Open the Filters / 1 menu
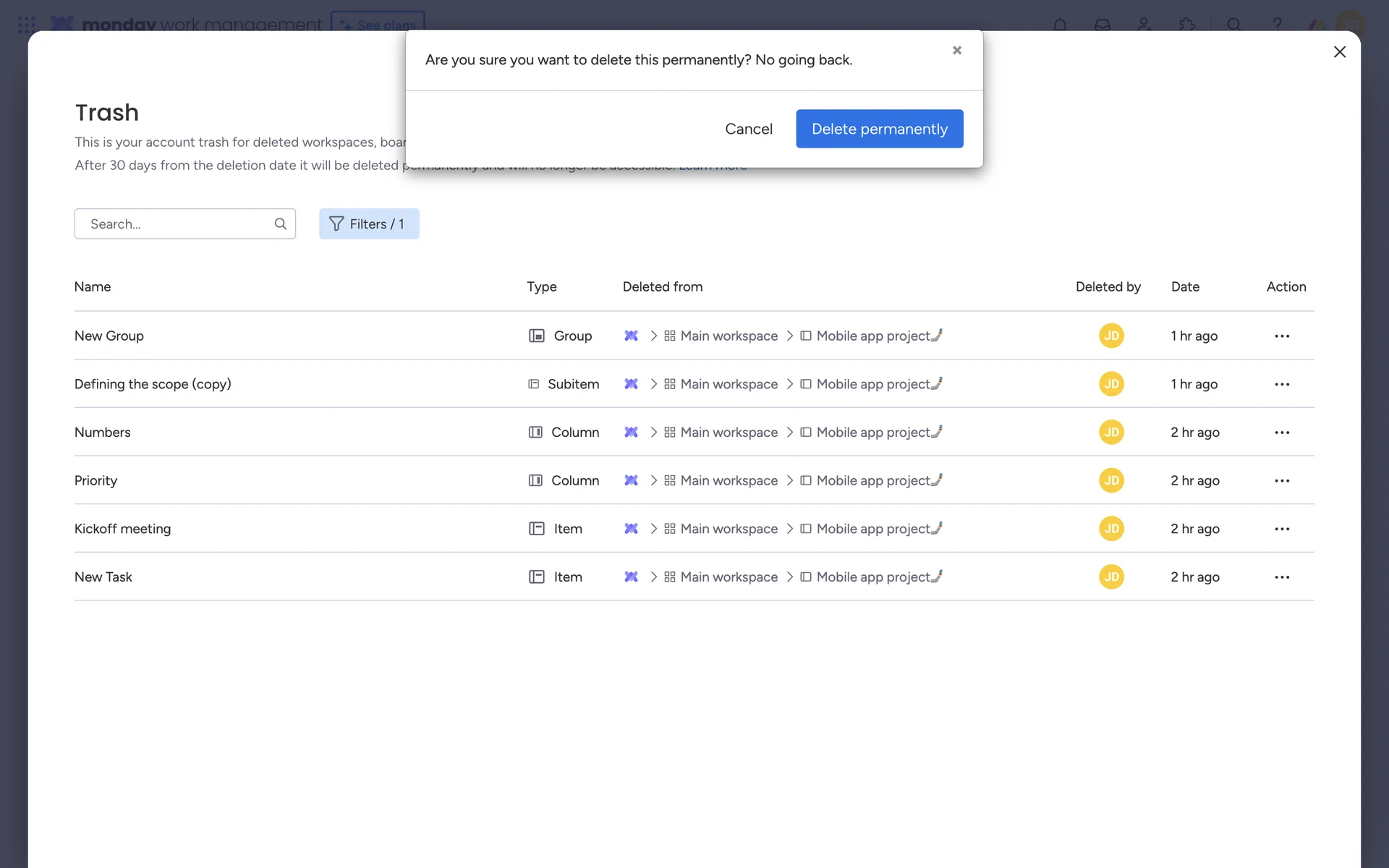 (x=369, y=224)
